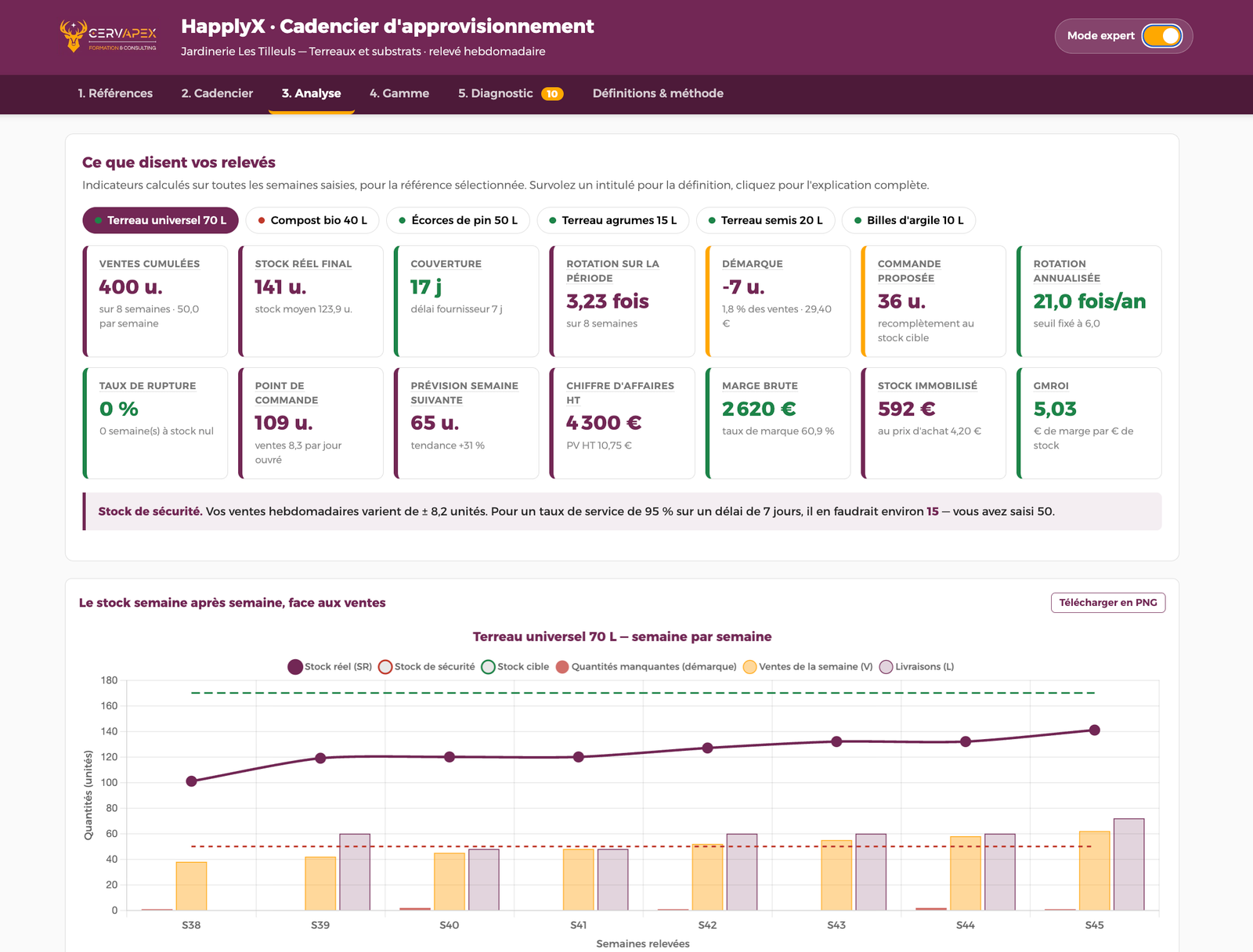The image size is (1253, 952).
Task: Open Définitions & méthode
Action: click(x=658, y=93)
